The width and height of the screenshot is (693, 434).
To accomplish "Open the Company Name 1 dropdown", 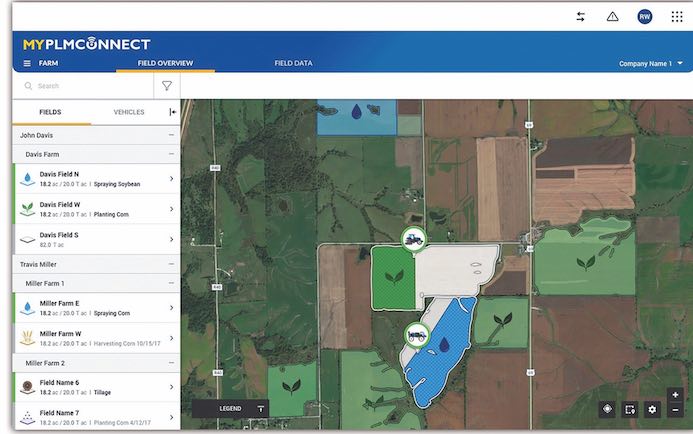I will tap(651, 63).
